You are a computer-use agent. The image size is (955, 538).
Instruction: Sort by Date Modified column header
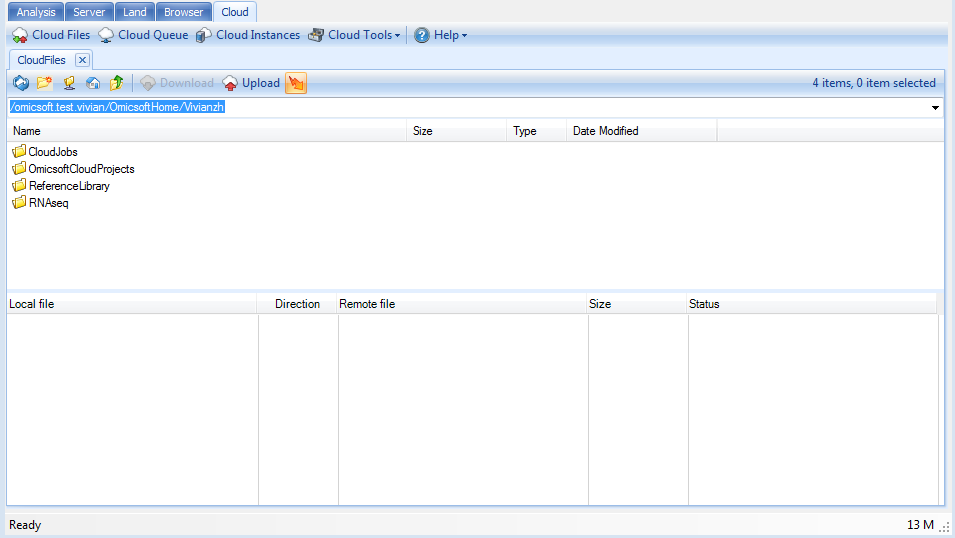coord(641,131)
